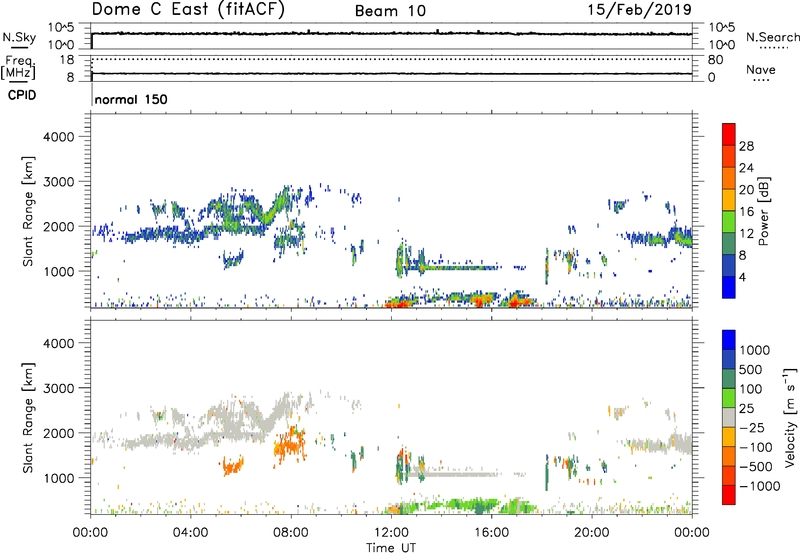800x554 pixels.
Task: Click the 'Nave' legend label
Action: [761, 69]
